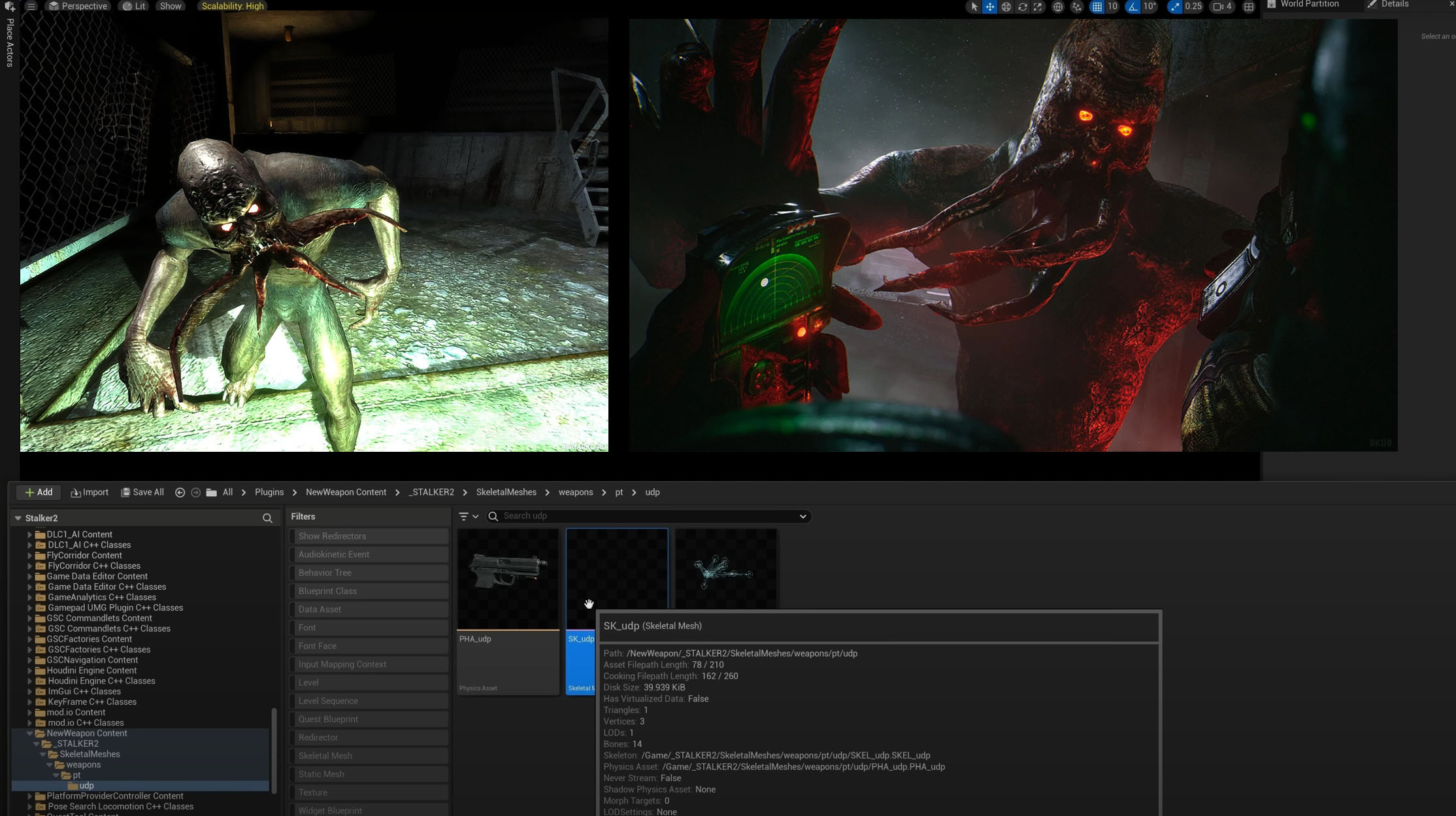Activate the translate (move) gizmo tool
The height and width of the screenshot is (816, 1456).
click(990, 7)
